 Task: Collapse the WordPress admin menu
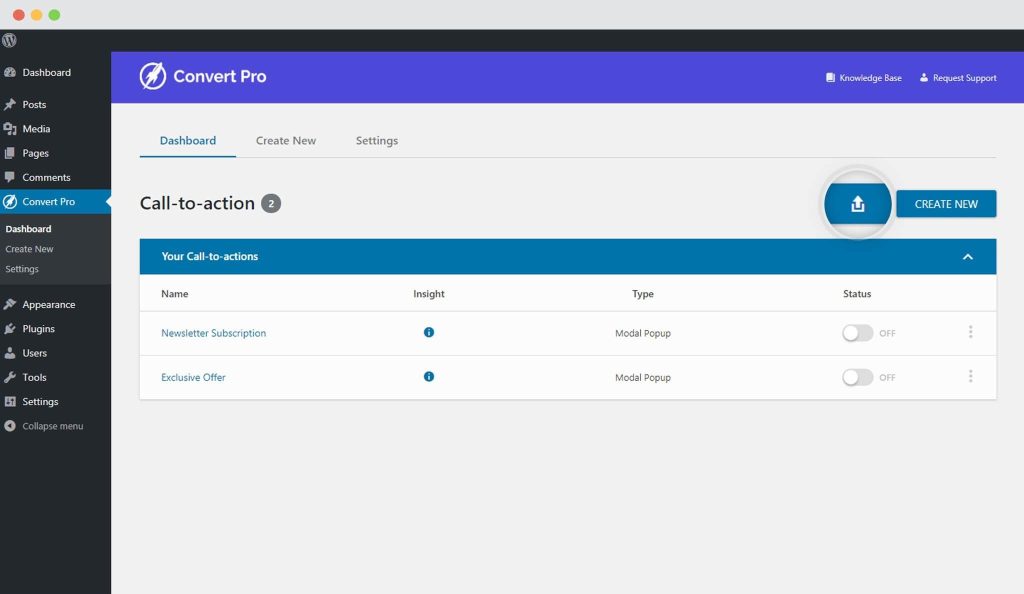[52, 426]
